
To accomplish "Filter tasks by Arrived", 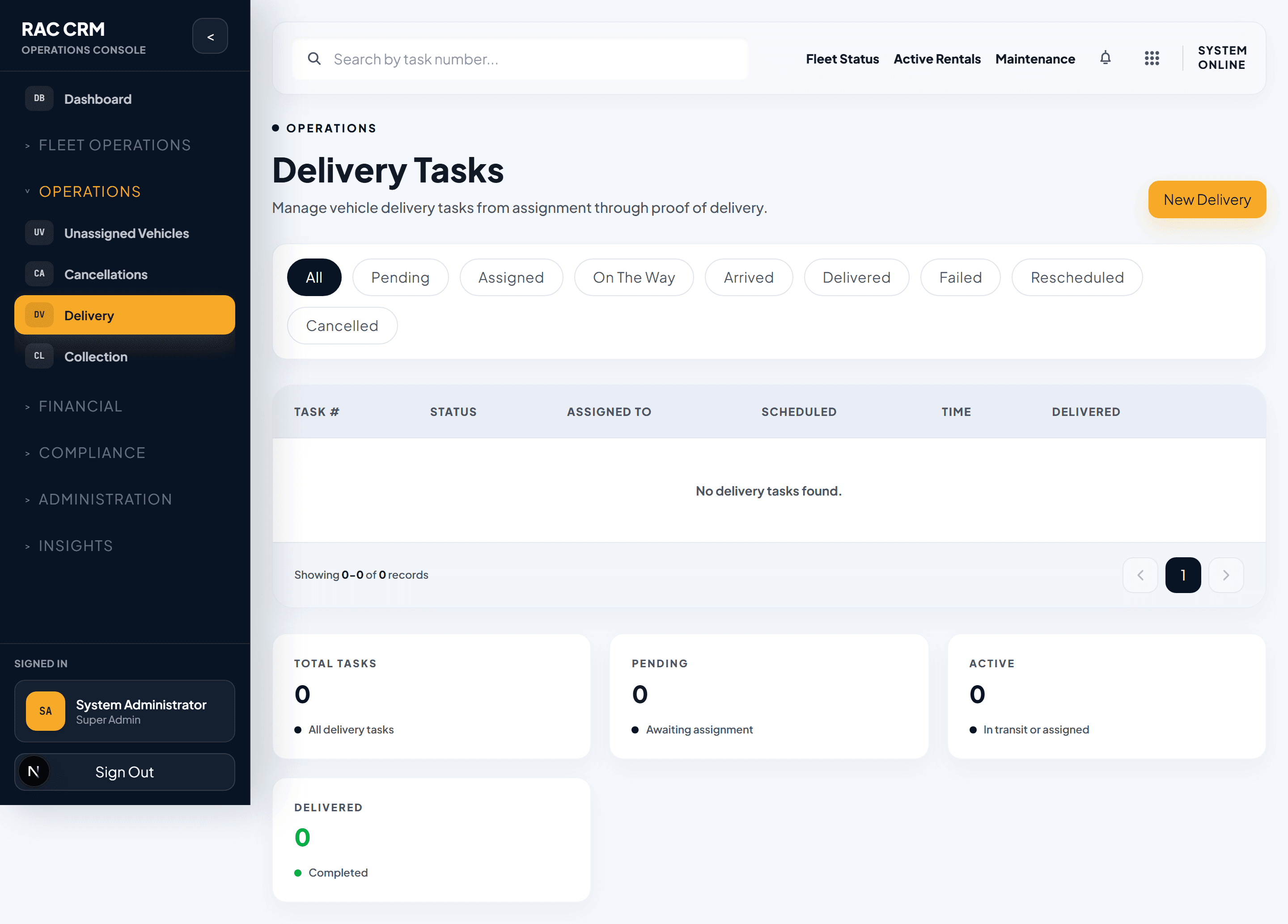I will pos(749,277).
